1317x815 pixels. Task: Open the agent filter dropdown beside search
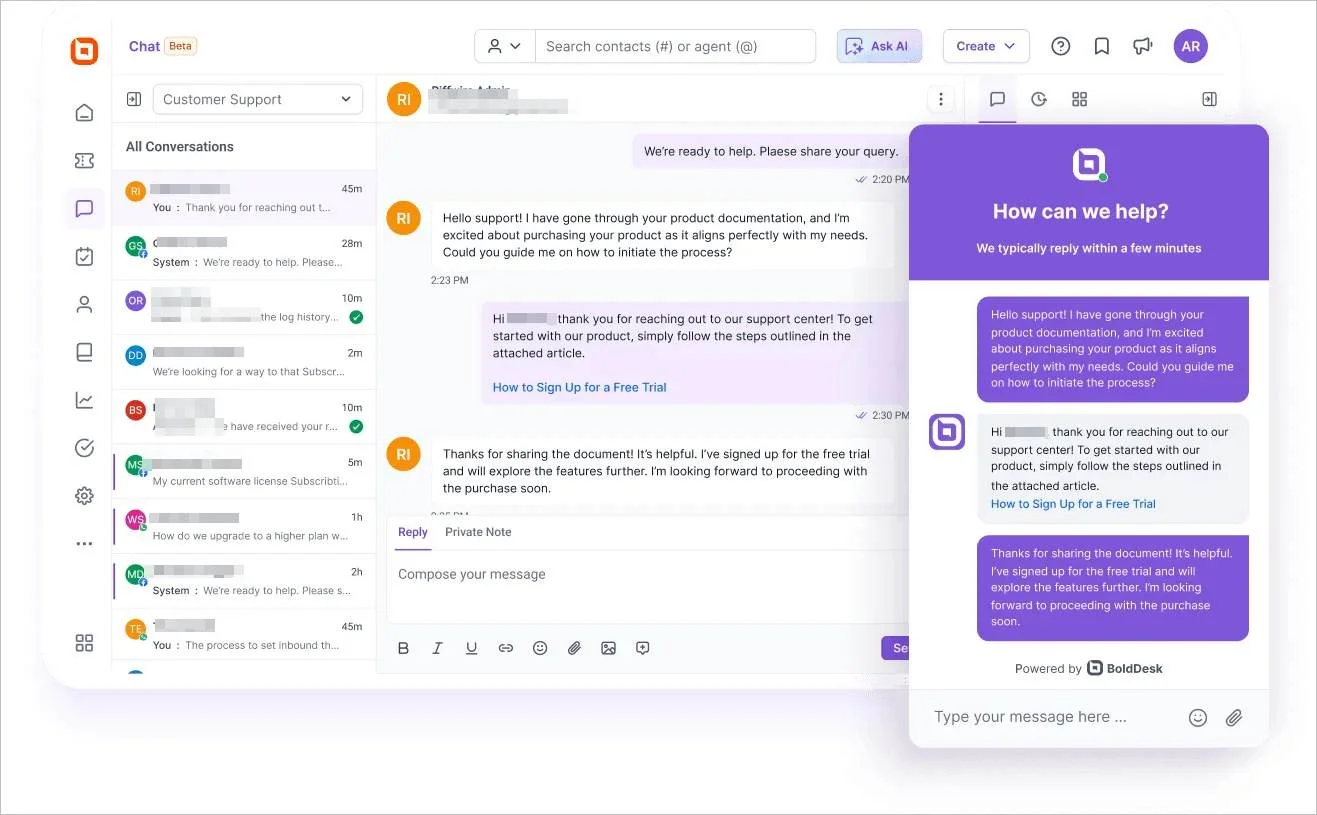click(504, 45)
